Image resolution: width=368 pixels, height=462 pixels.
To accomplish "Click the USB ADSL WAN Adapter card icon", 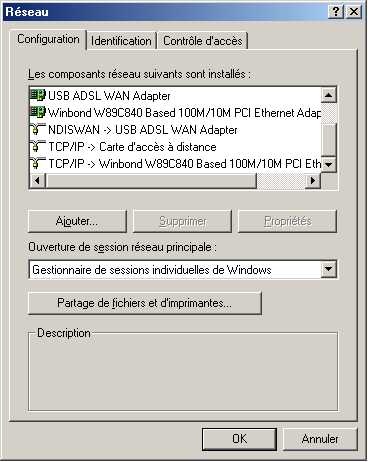I will click(37, 95).
